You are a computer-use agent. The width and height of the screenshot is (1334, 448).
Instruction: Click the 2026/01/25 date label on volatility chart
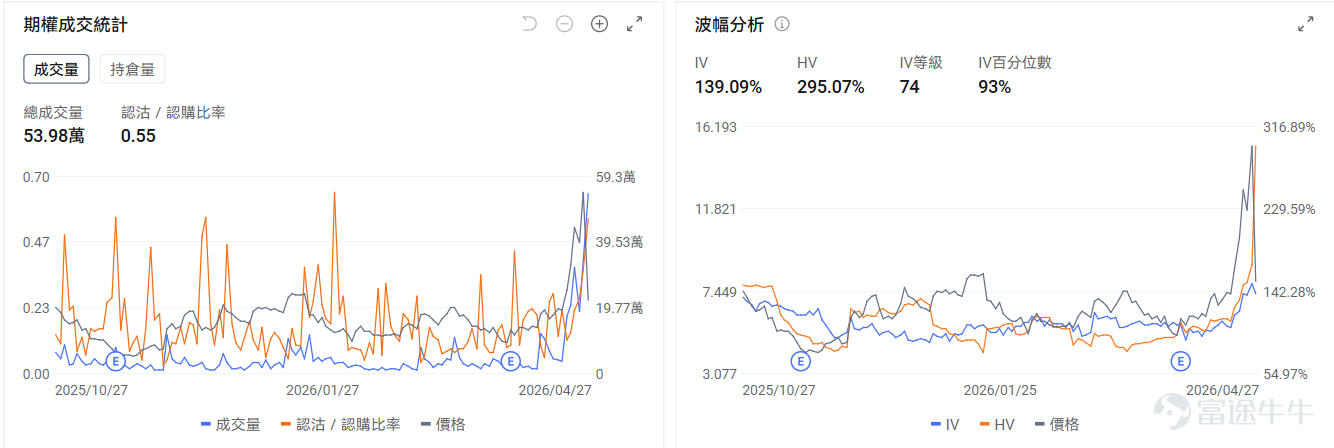point(999,390)
